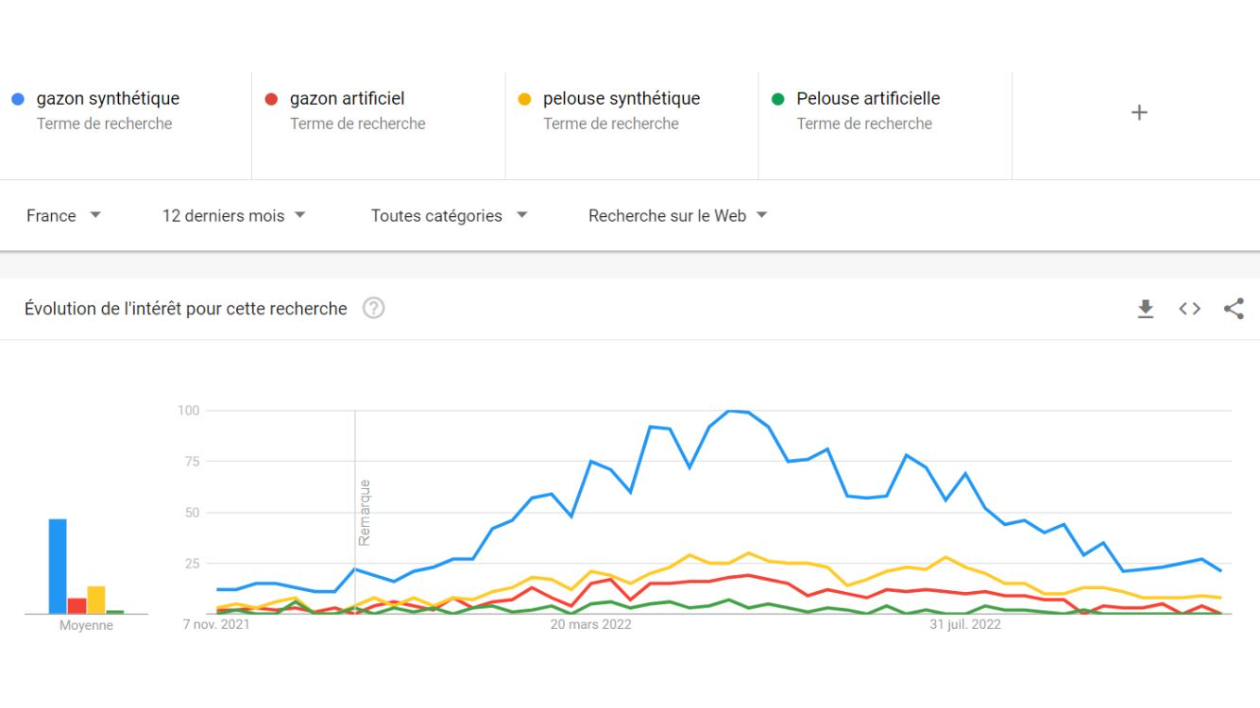Click red dot of gazon artificiel term
The width and height of the screenshot is (1260, 708).
[x=271, y=99]
